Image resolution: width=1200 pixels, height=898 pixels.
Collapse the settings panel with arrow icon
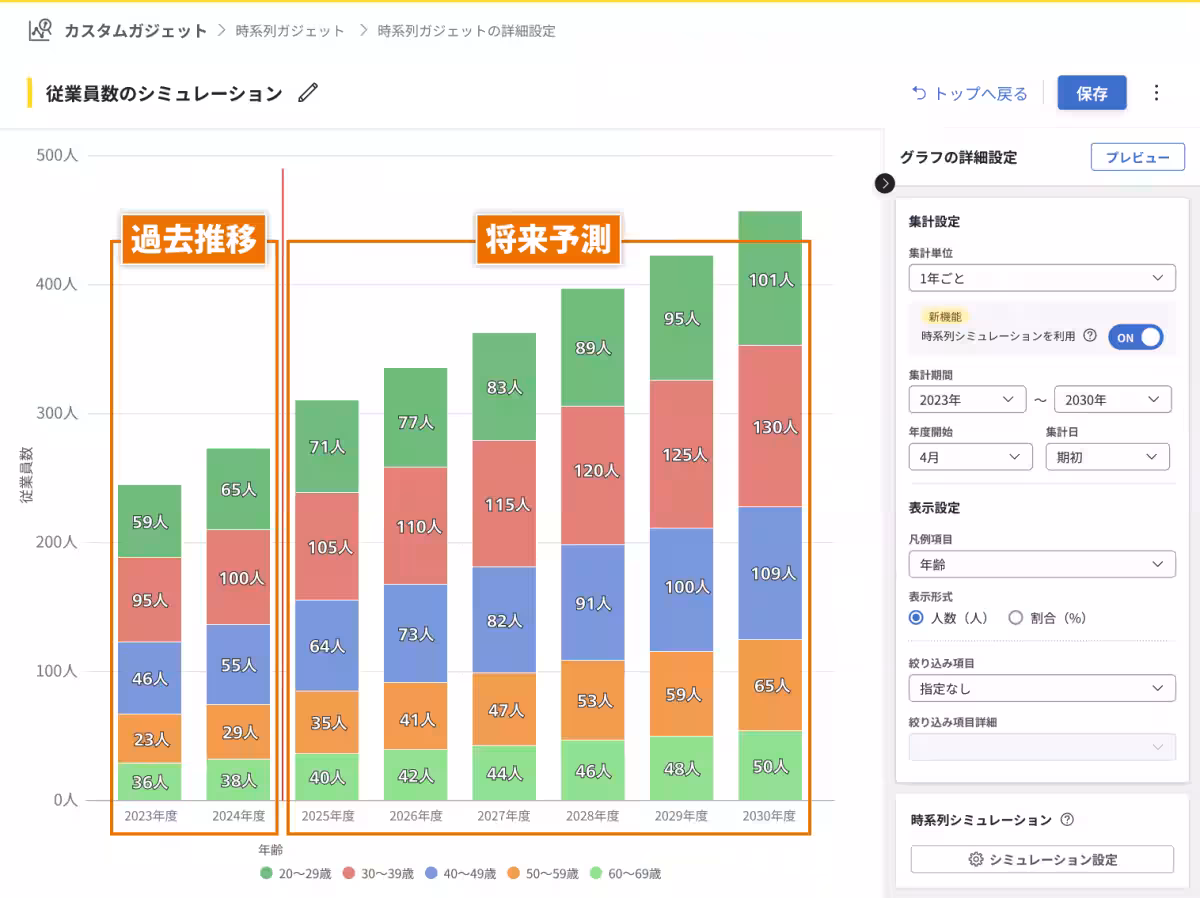click(885, 183)
